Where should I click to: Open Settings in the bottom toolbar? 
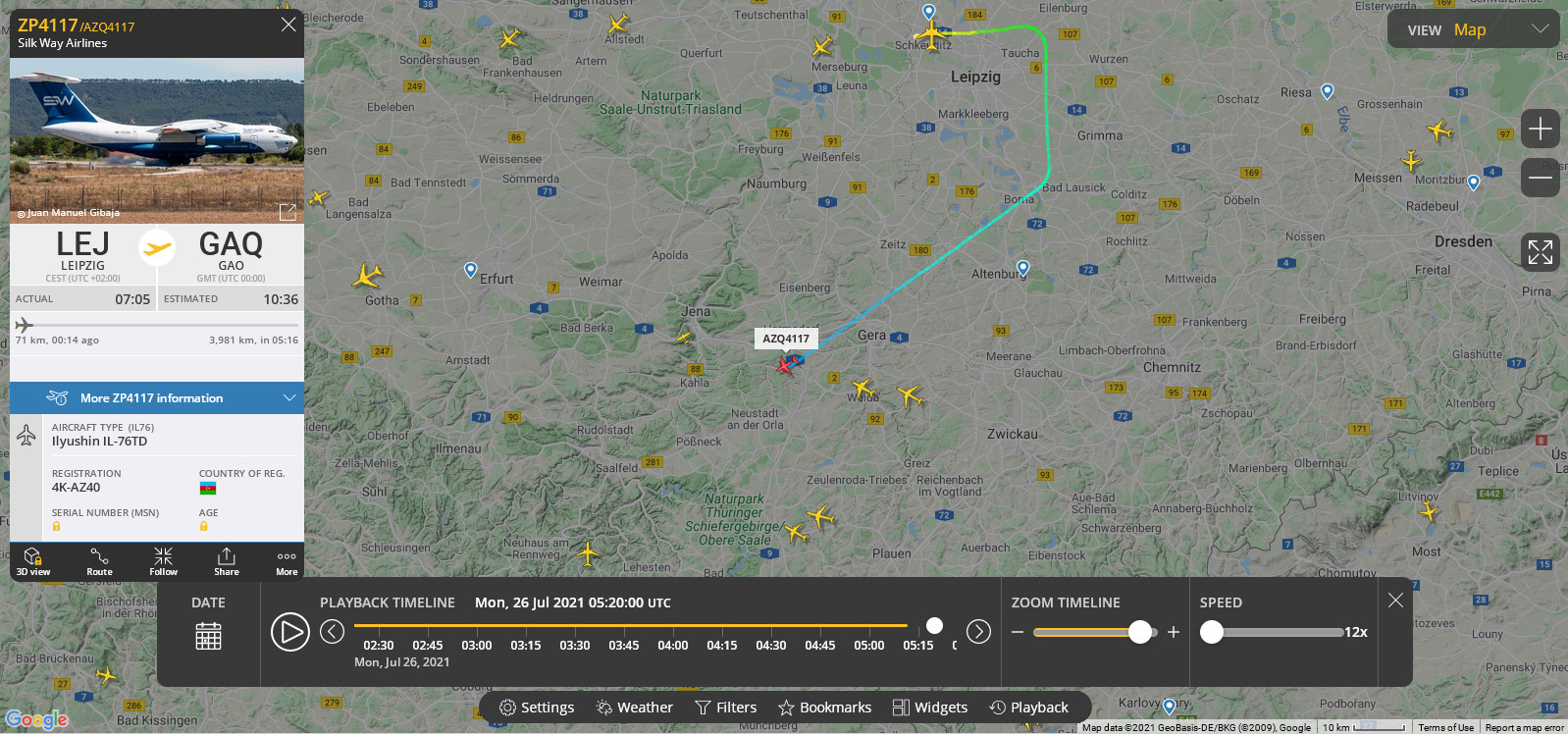pos(537,708)
